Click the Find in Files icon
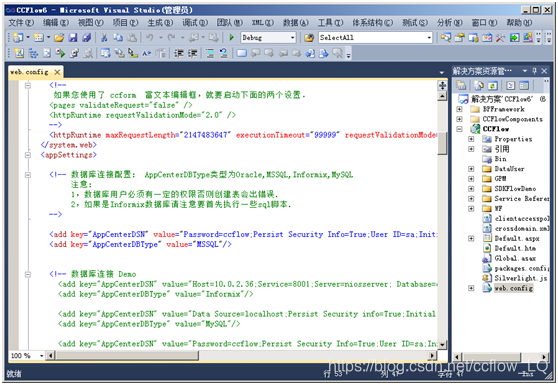This screenshot has height=385, width=558. [x=309, y=37]
